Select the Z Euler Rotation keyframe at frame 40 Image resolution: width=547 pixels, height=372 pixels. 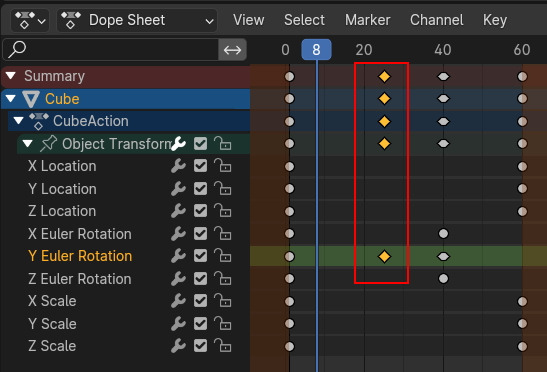(x=443, y=278)
